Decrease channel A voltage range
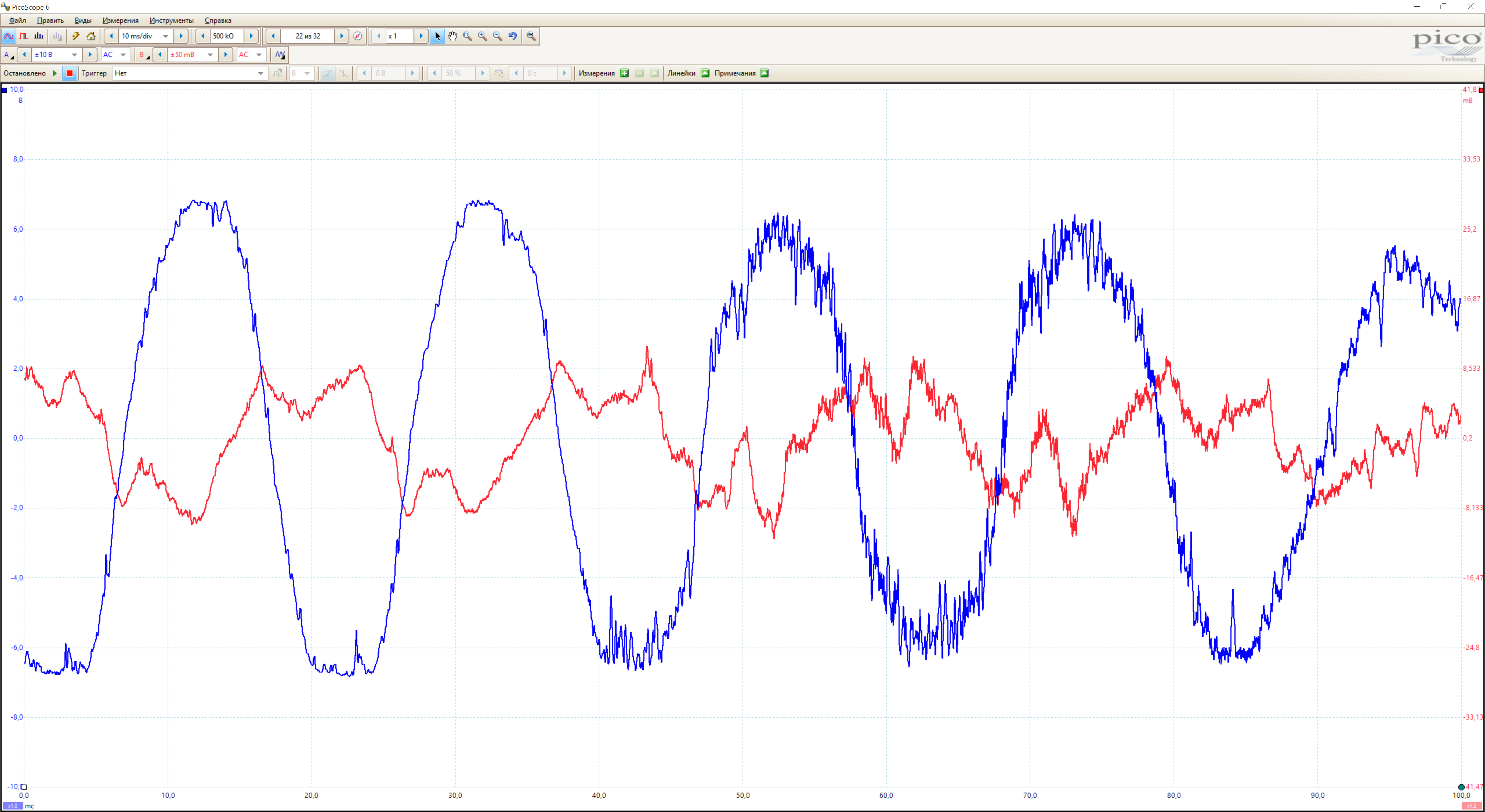Viewport: 1485px width, 812px height. coord(24,55)
